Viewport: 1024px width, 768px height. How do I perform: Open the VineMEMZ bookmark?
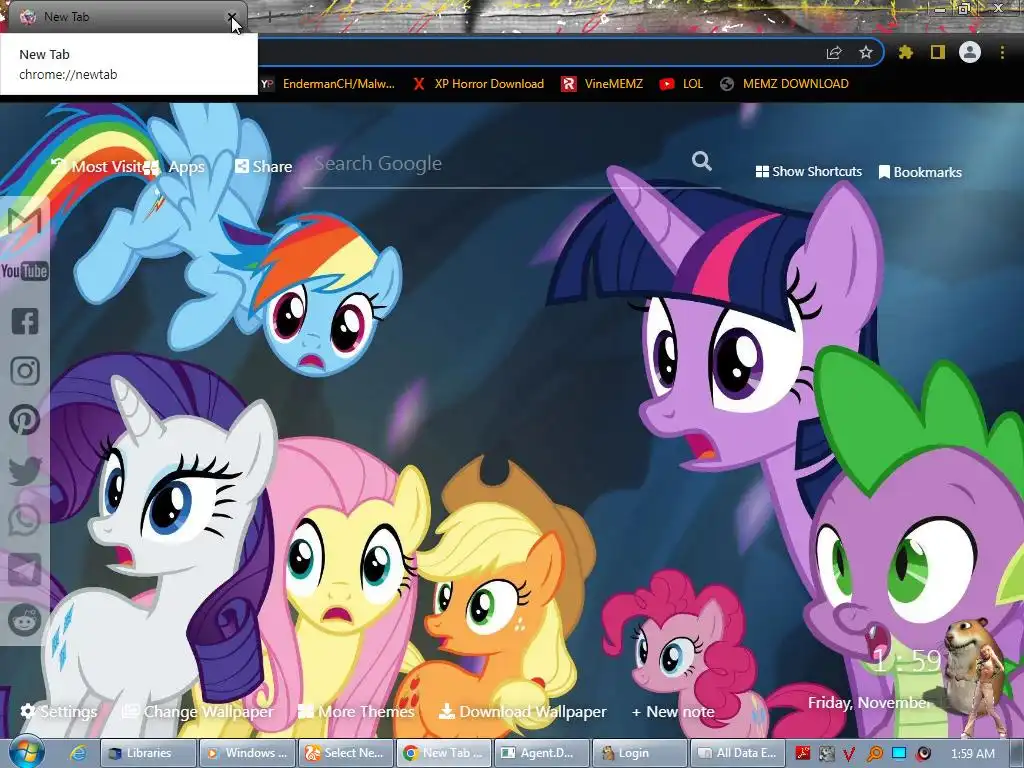602,84
